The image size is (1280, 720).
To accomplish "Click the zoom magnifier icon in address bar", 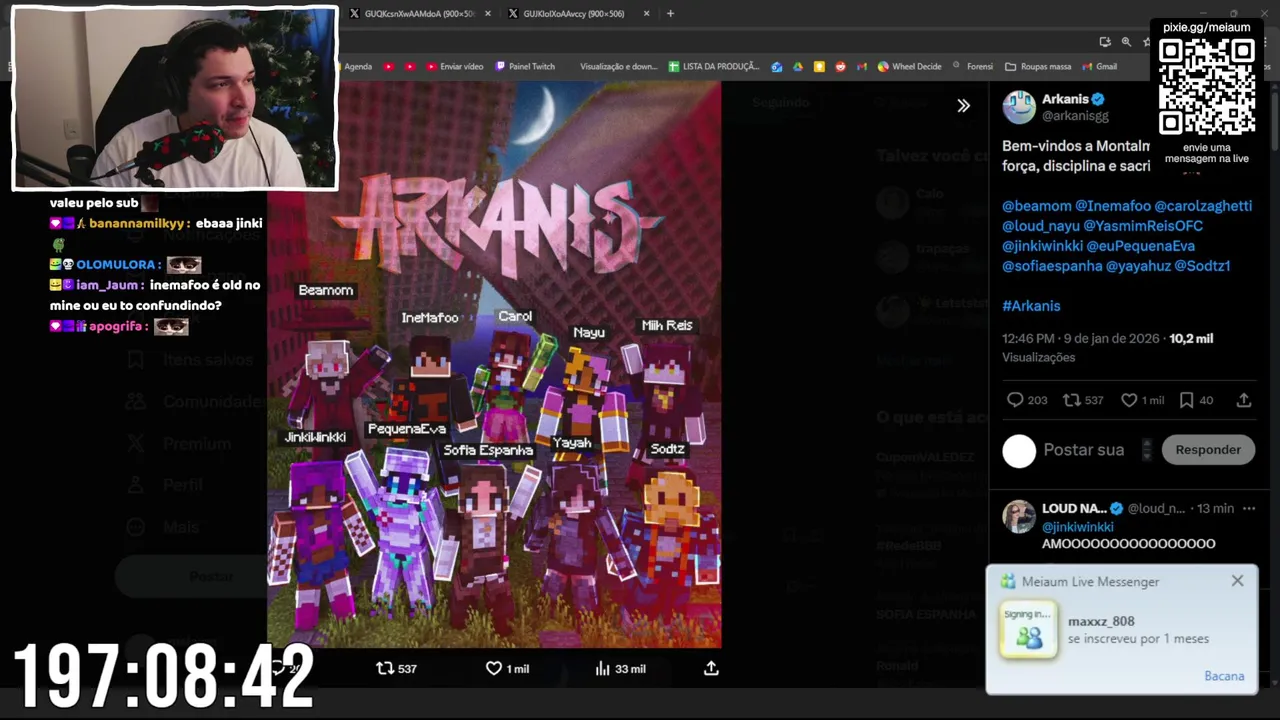I will tap(1126, 42).
